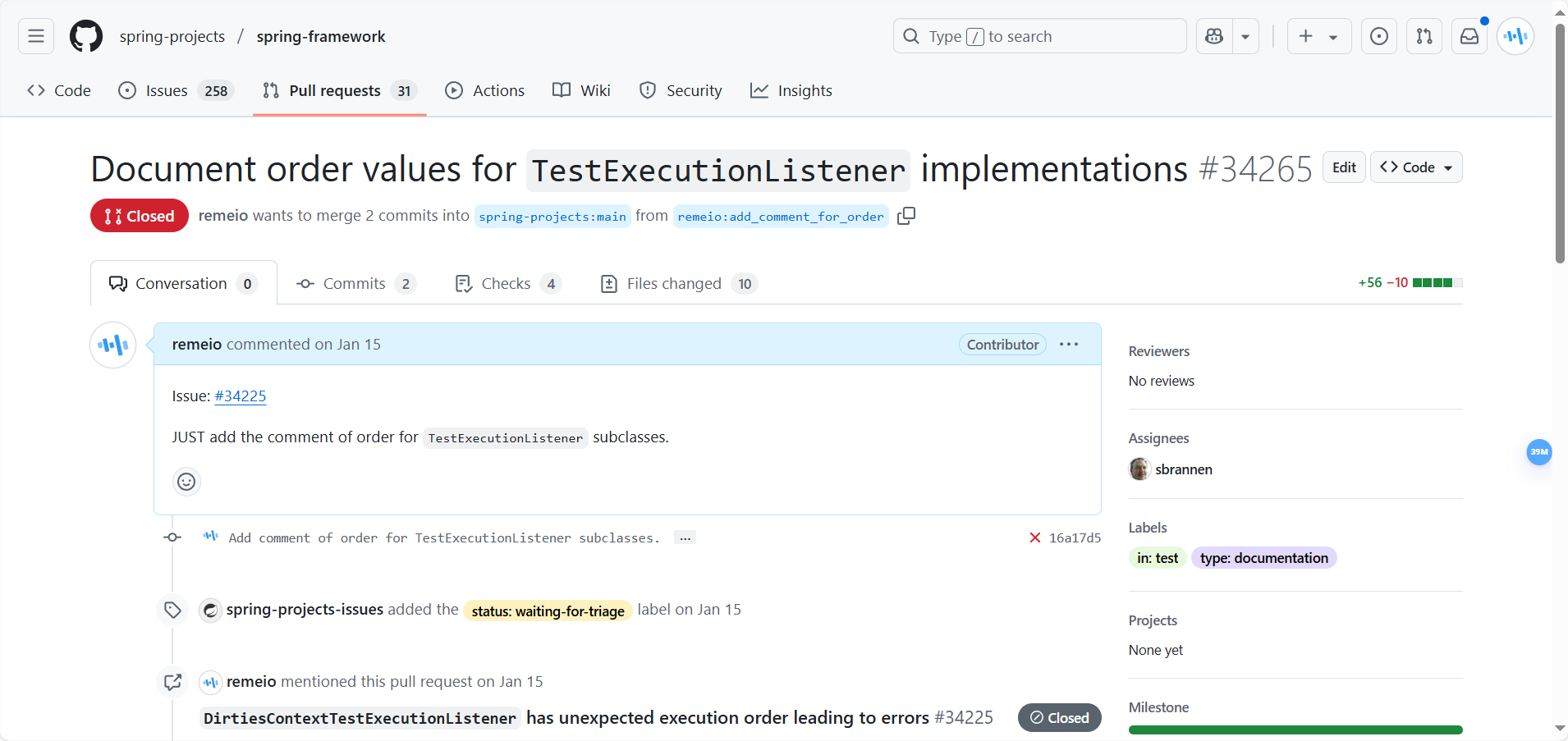Expand the Create new plus dropdown
The height and width of the screenshot is (741, 1568).
1318,36
